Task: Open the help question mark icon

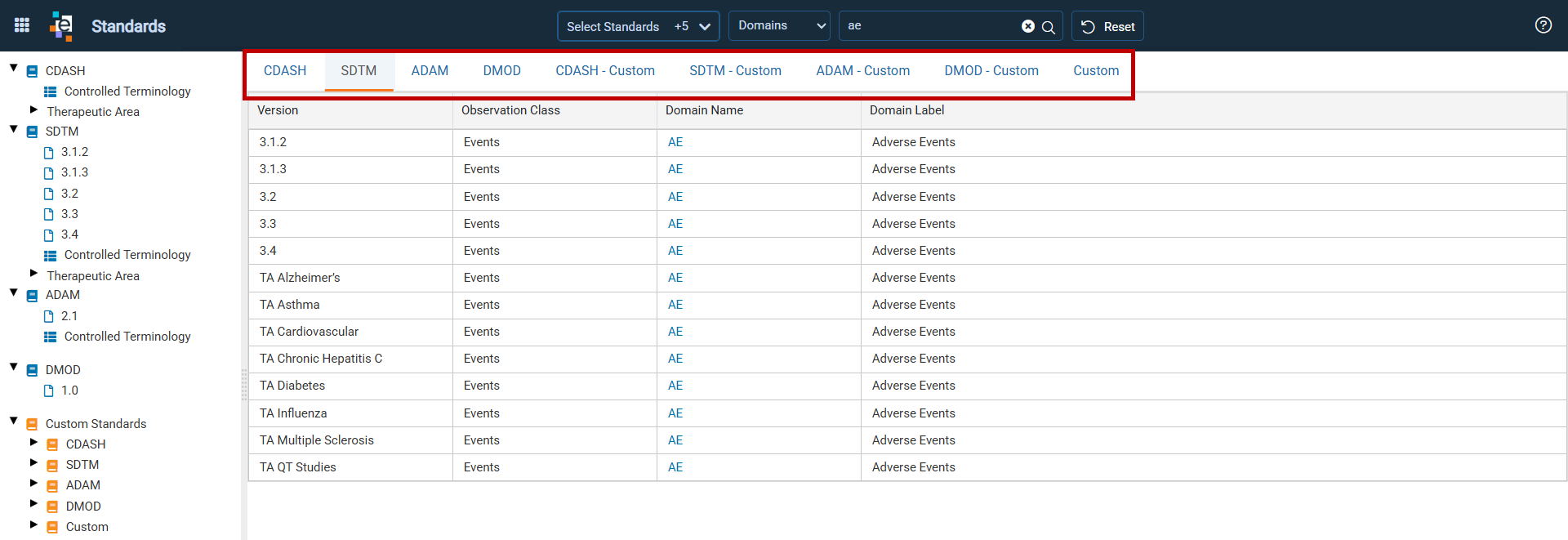Action: click(1543, 25)
